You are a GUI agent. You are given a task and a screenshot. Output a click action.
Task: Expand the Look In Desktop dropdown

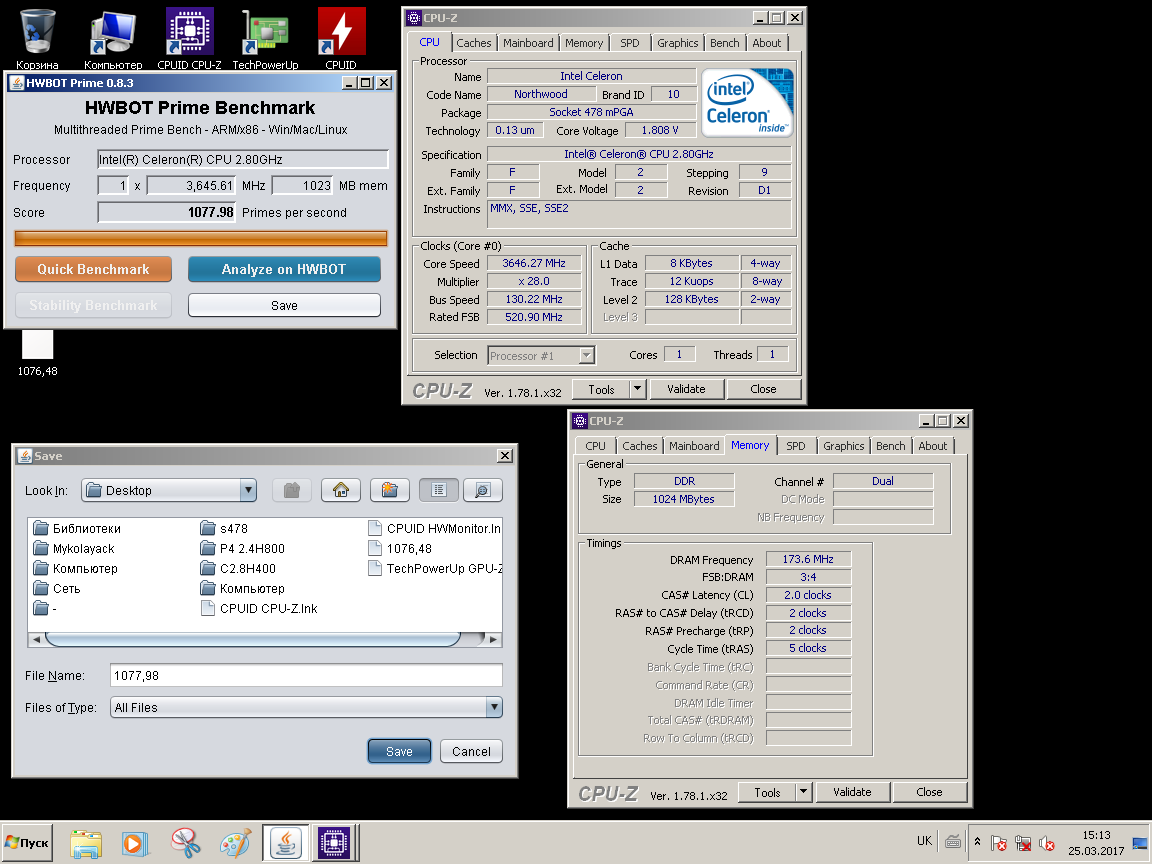click(x=248, y=490)
